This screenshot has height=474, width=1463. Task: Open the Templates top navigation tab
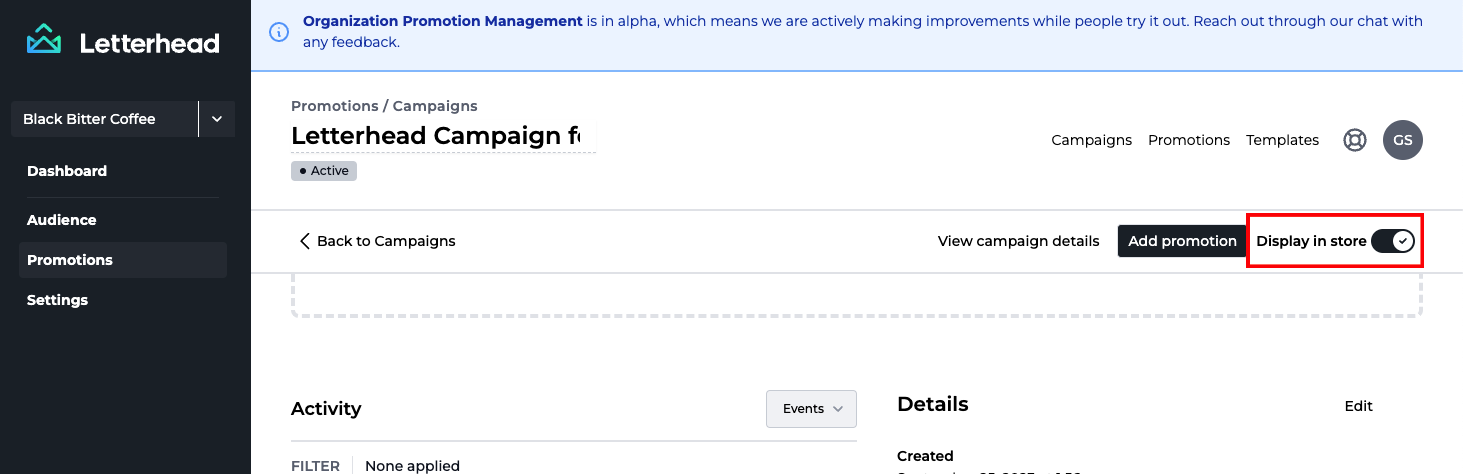(1282, 140)
